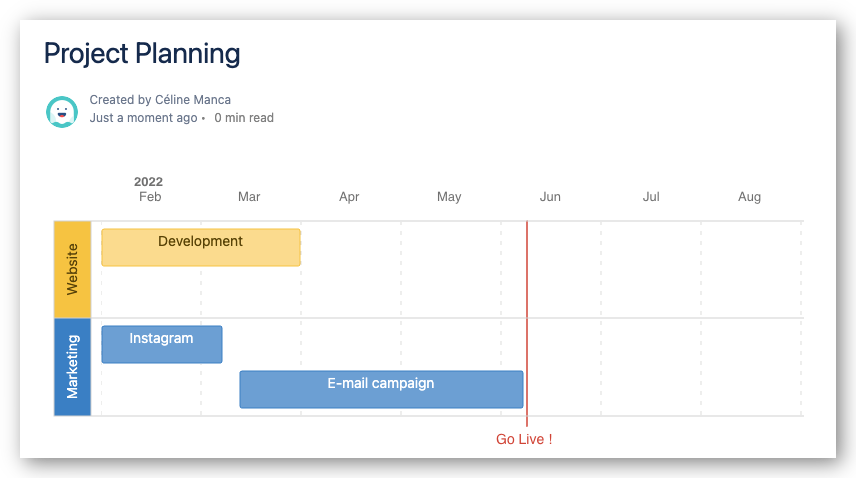Click the Apr month label
The width and height of the screenshot is (856, 478).
pyautogui.click(x=349, y=197)
